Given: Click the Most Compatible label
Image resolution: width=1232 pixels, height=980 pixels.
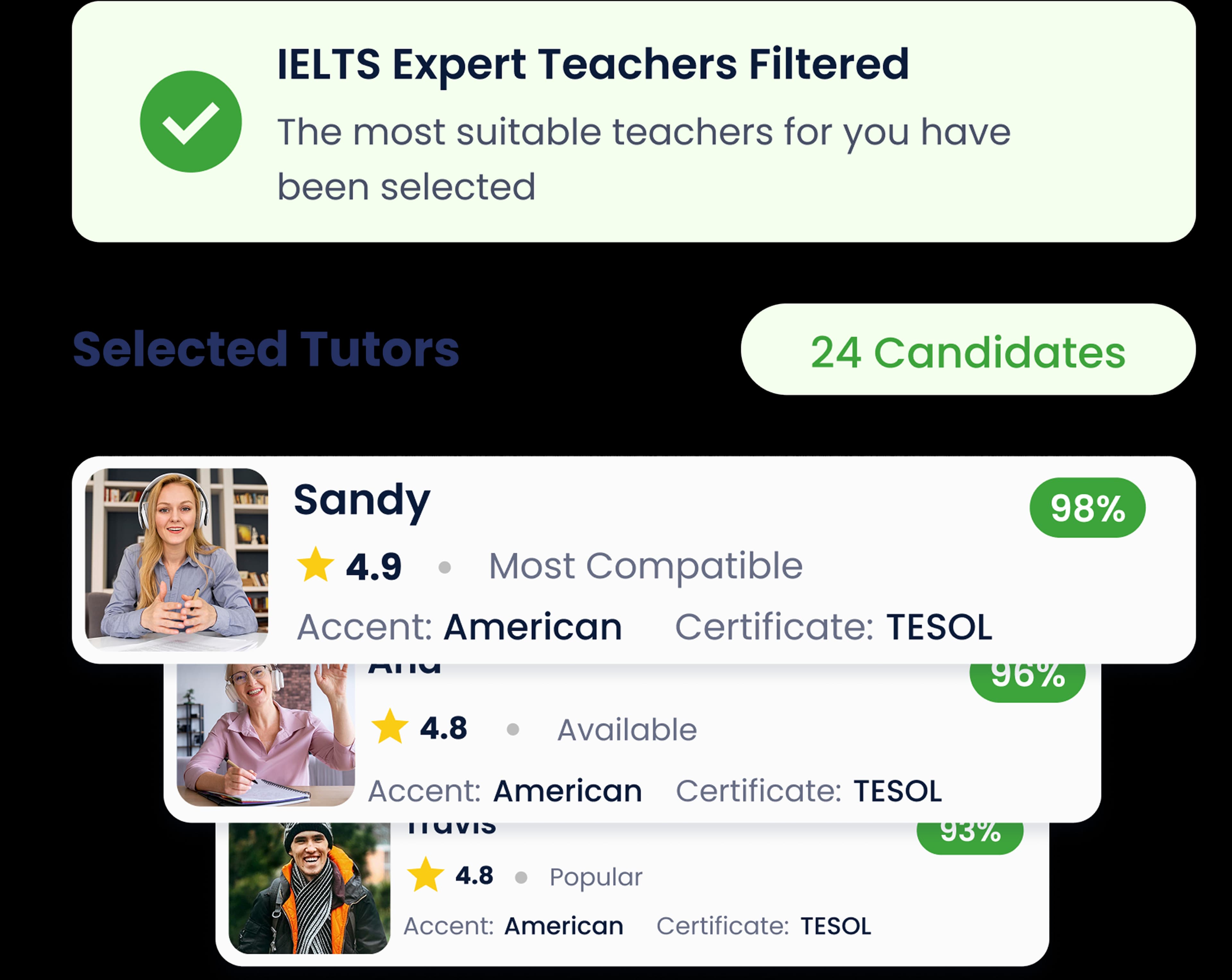Looking at the screenshot, I should pyautogui.click(x=645, y=566).
